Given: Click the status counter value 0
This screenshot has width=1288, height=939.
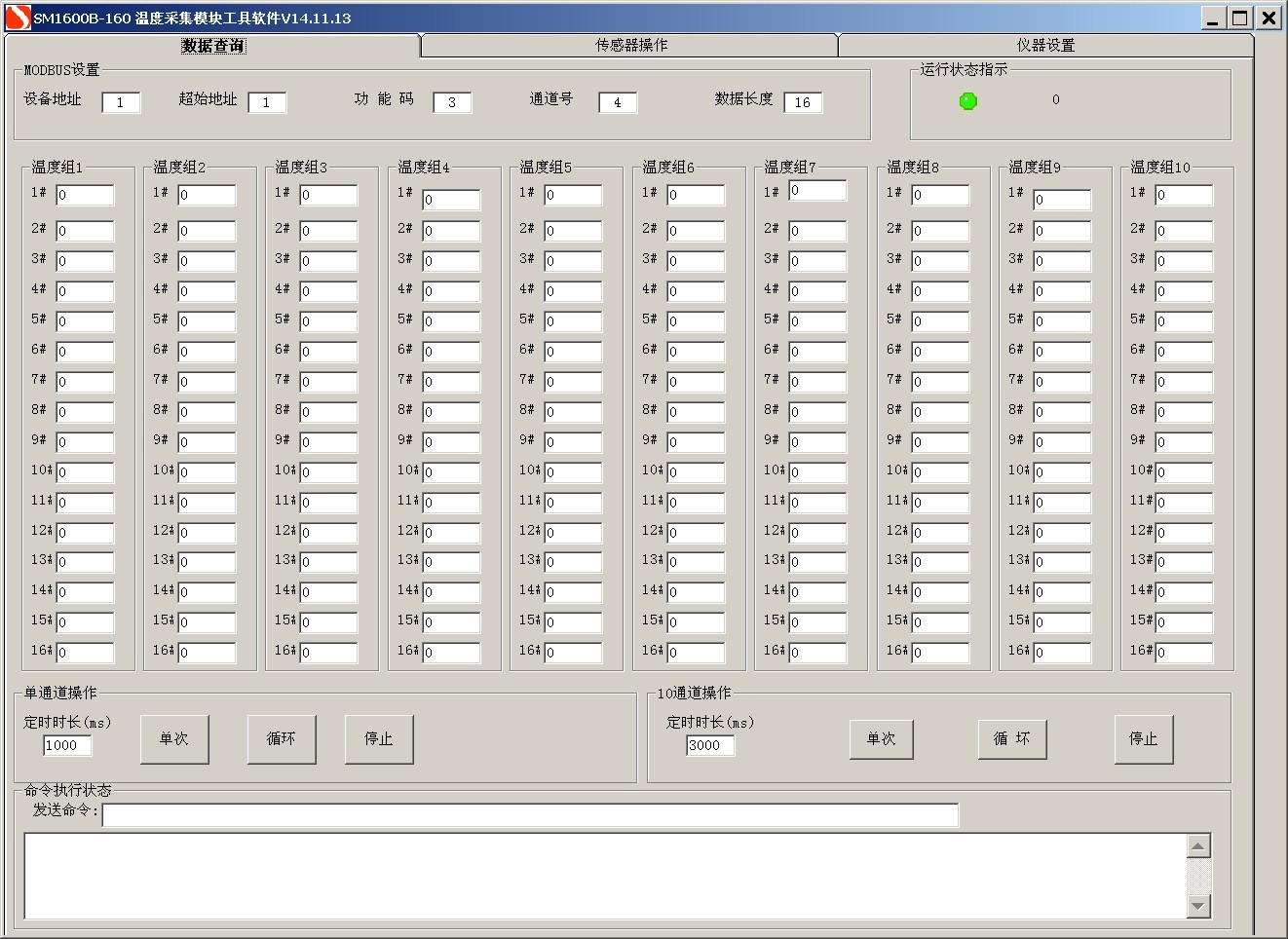Looking at the screenshot, I should point(1055,99).
